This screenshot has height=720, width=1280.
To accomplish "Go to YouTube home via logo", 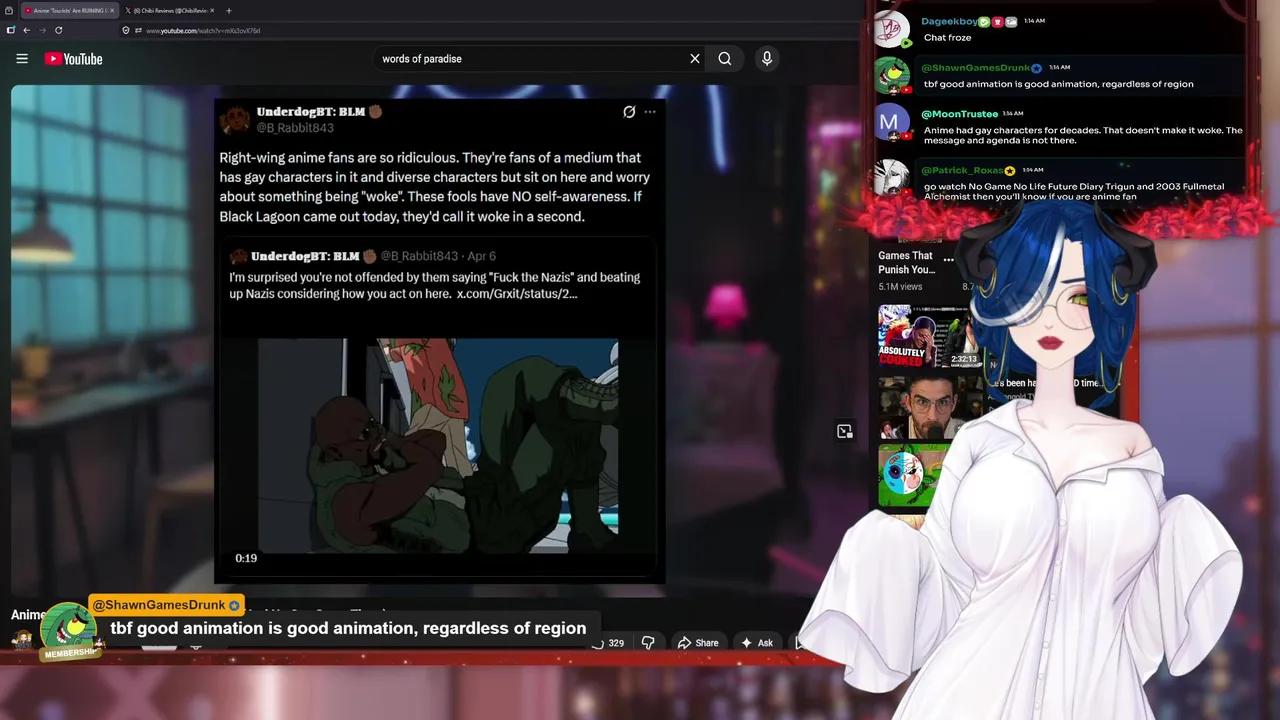I will click(74, 59).
